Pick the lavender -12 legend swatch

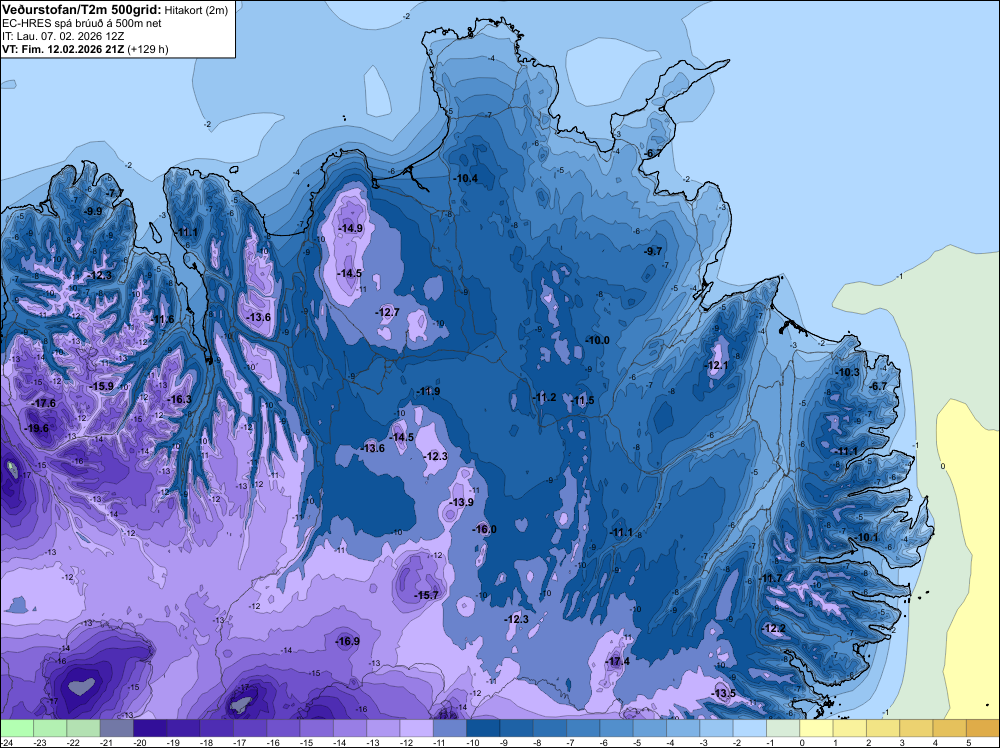[416, 728]
